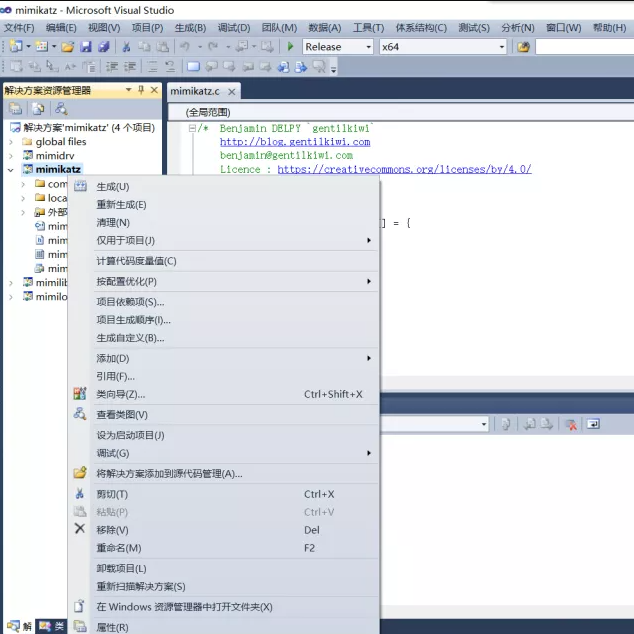Open the 文件(F) menu
Screen dimensions: 634x634
click(x=19, y=27)
